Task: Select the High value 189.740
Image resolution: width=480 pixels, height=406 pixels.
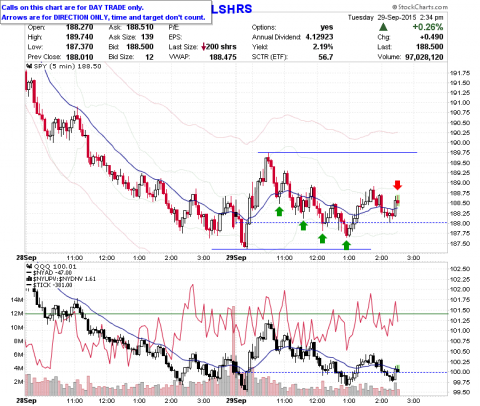Action: click(x=79, y=37)
